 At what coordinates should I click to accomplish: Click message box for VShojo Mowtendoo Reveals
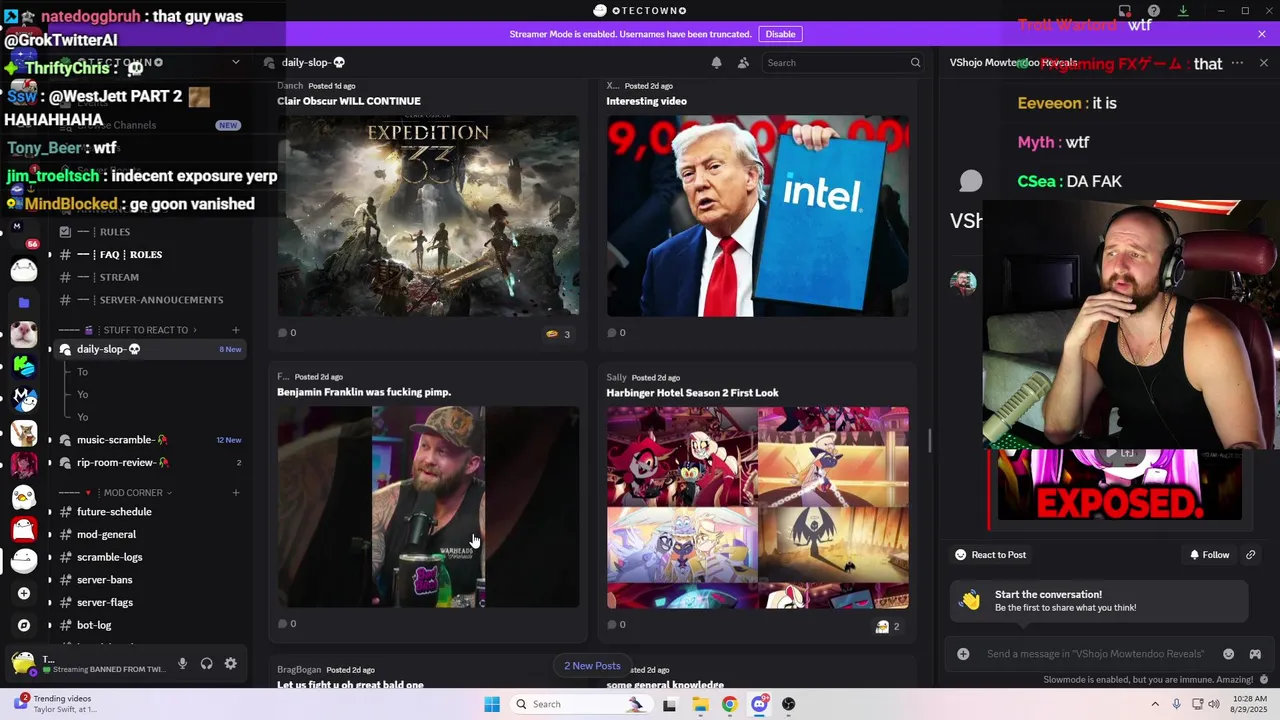click(1095, 654)
